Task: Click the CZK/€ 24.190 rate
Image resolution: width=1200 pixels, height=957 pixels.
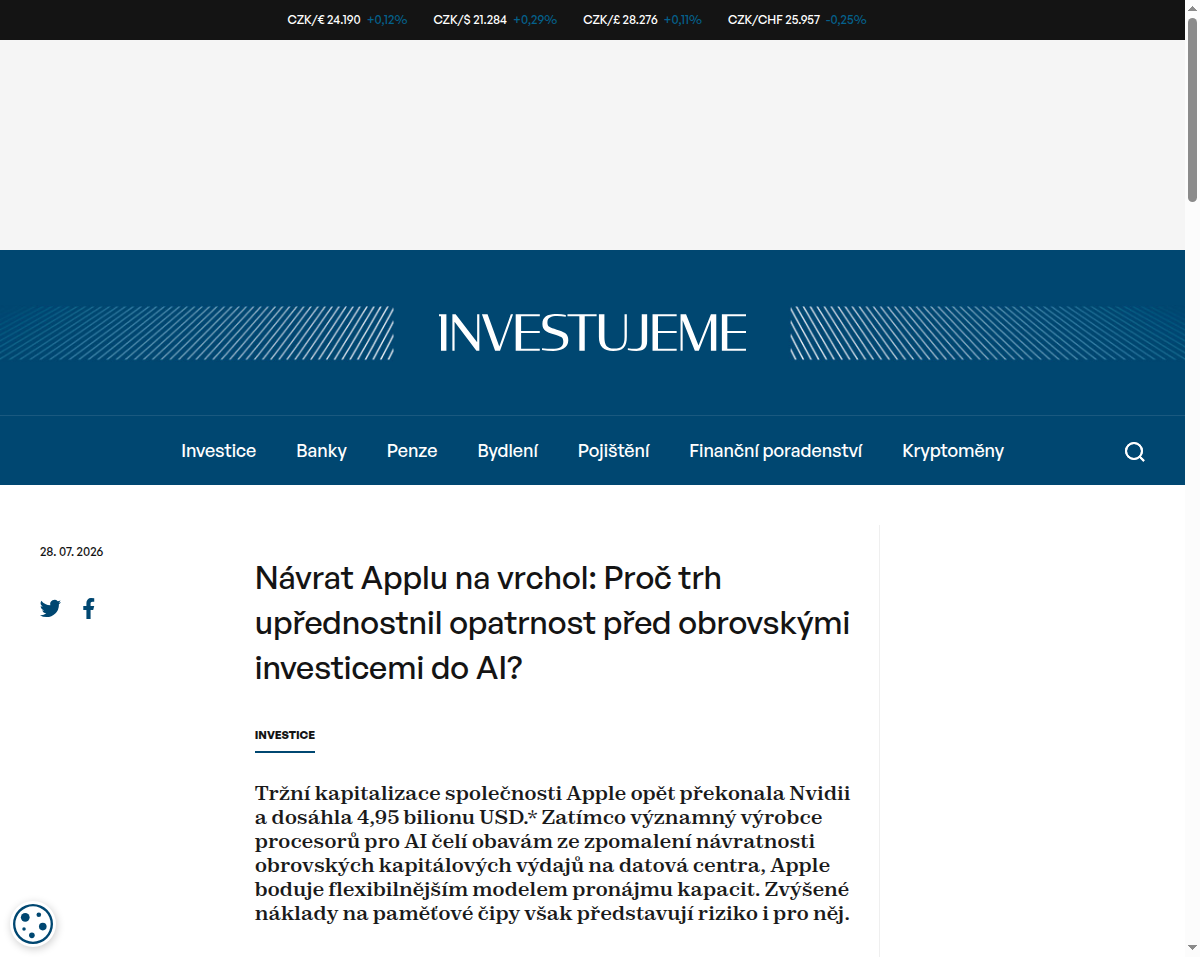Action: point(324,19)
